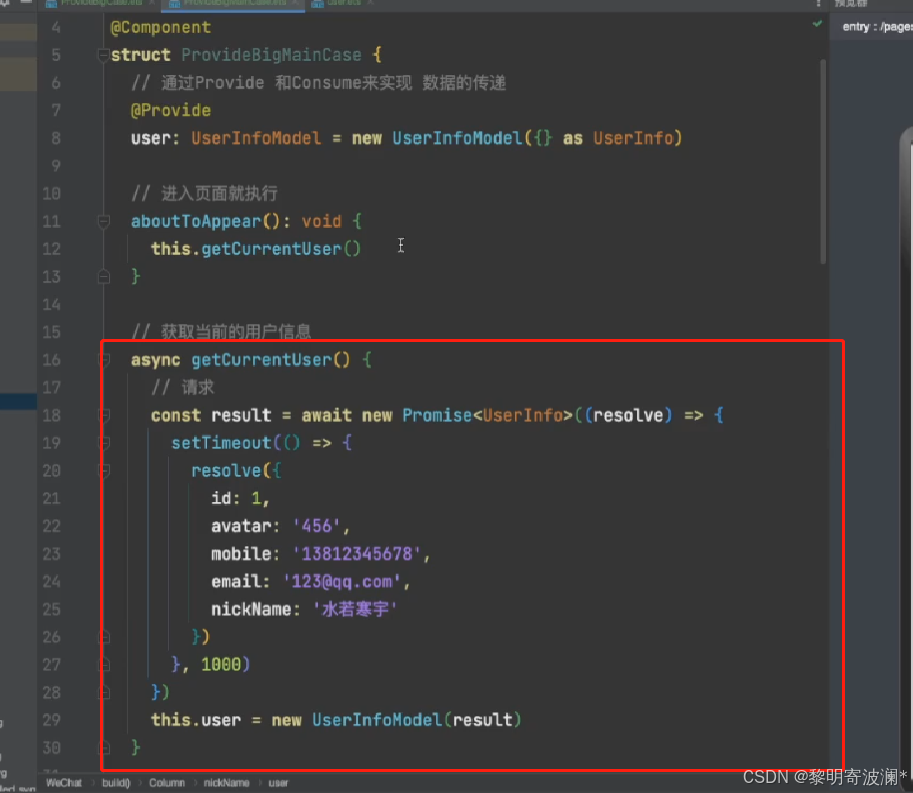Click the avatar value '456'
913x793 pixels.
[x=316, y=526]
